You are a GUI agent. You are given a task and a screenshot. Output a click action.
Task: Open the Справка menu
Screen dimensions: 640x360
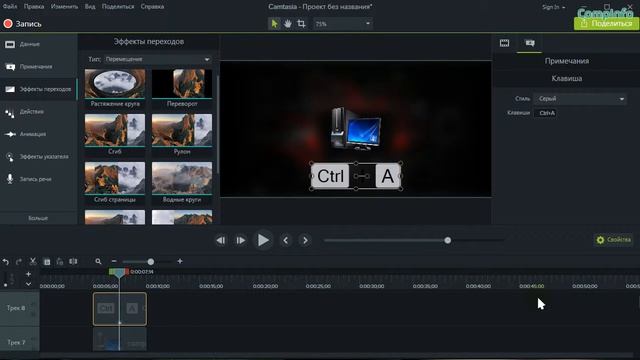pos(152,7)
